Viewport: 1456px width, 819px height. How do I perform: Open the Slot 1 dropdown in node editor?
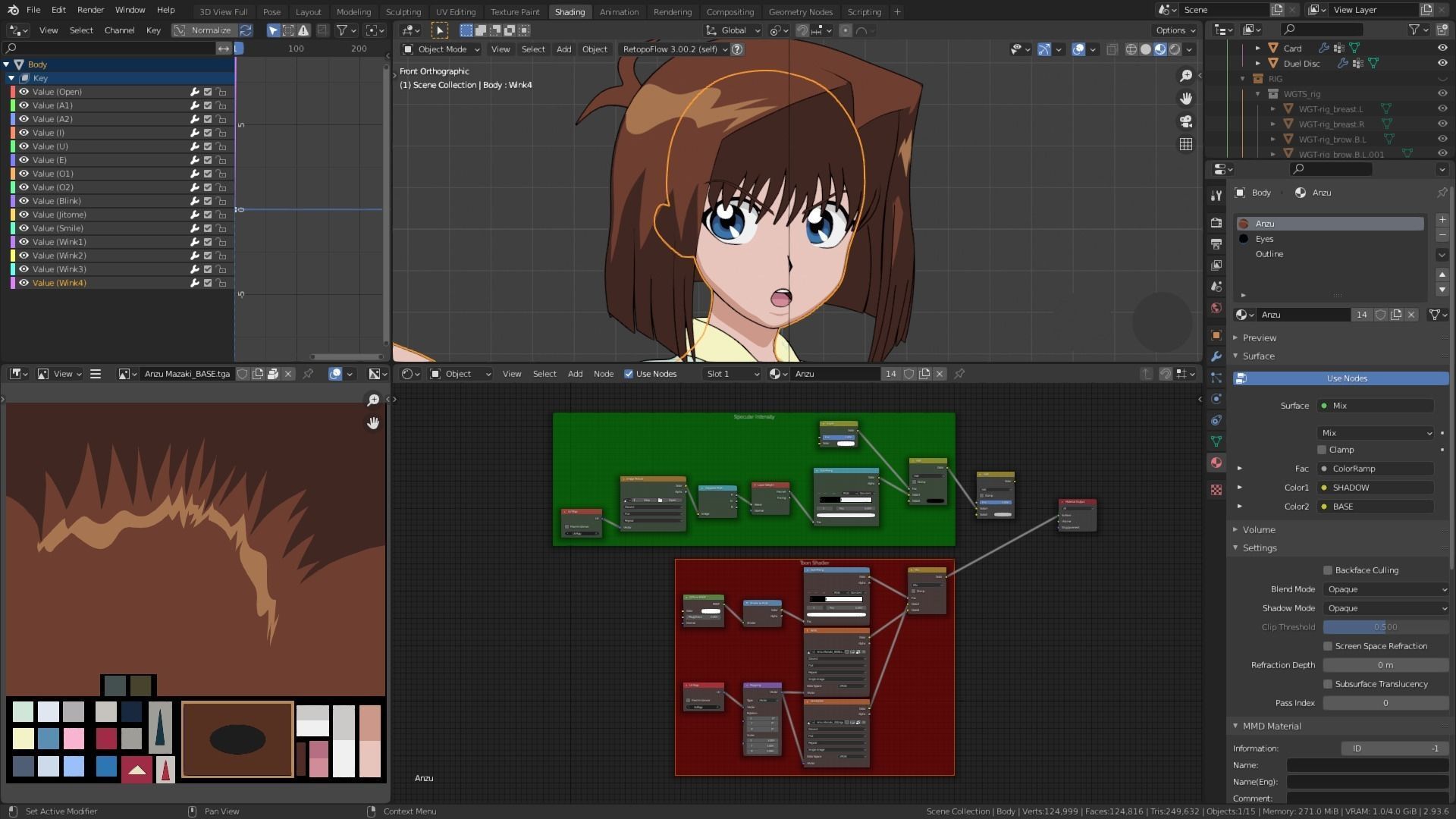coord(731,374)
